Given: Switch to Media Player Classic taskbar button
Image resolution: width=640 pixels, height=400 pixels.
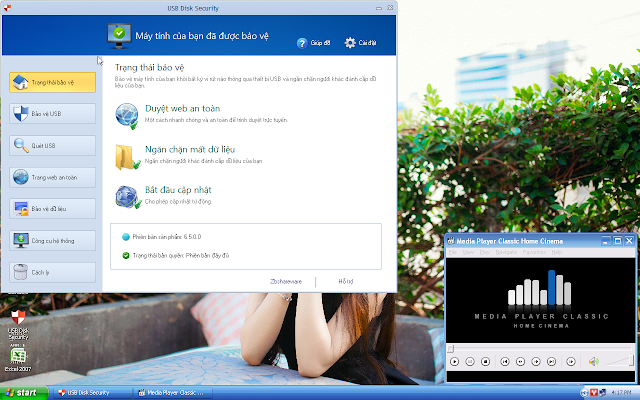Looking at the screenshot, I should (x=174, y=393).
